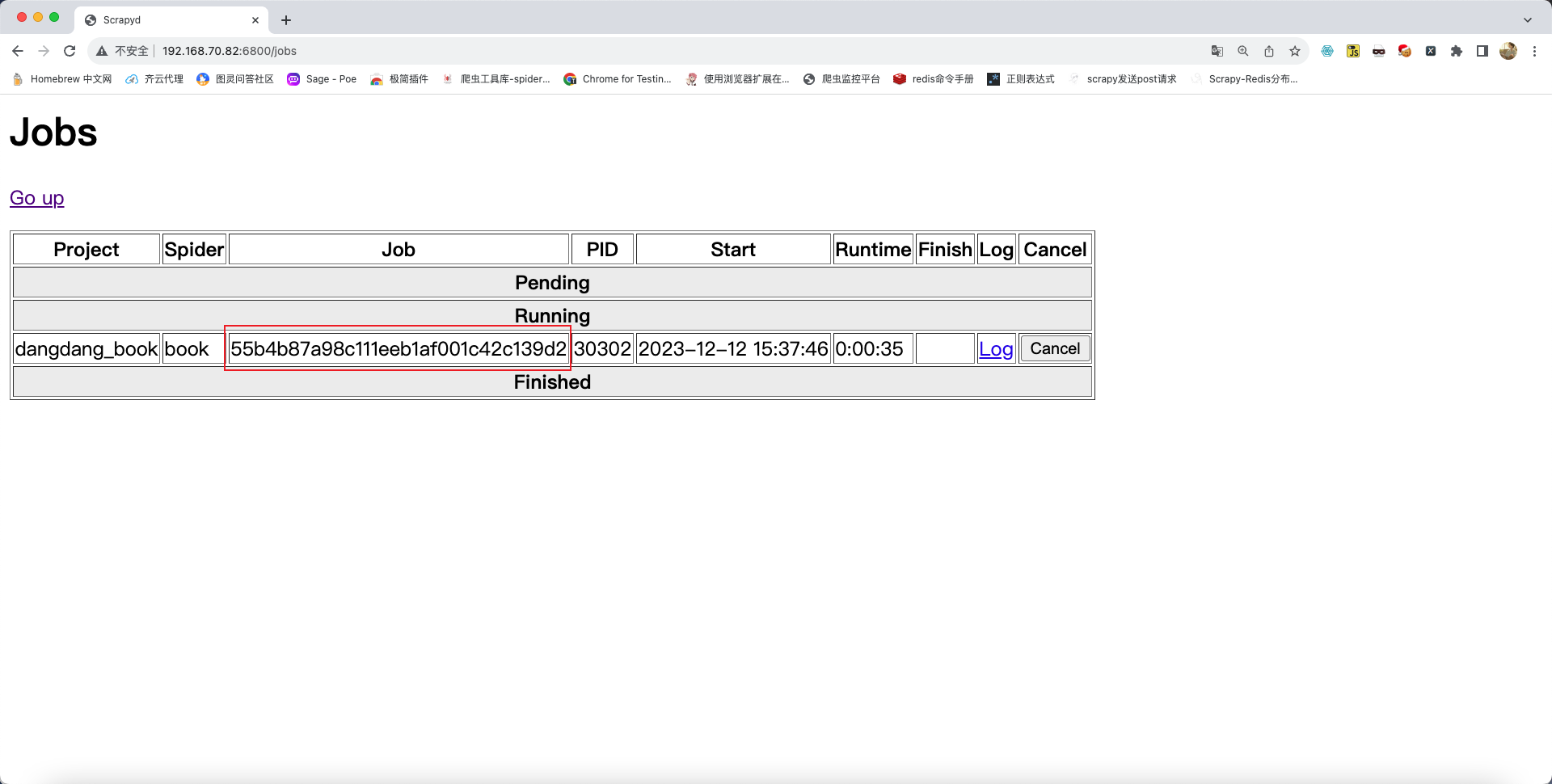Click the Jobs page heading
The image size is (1552, 784).
[53, 133]
